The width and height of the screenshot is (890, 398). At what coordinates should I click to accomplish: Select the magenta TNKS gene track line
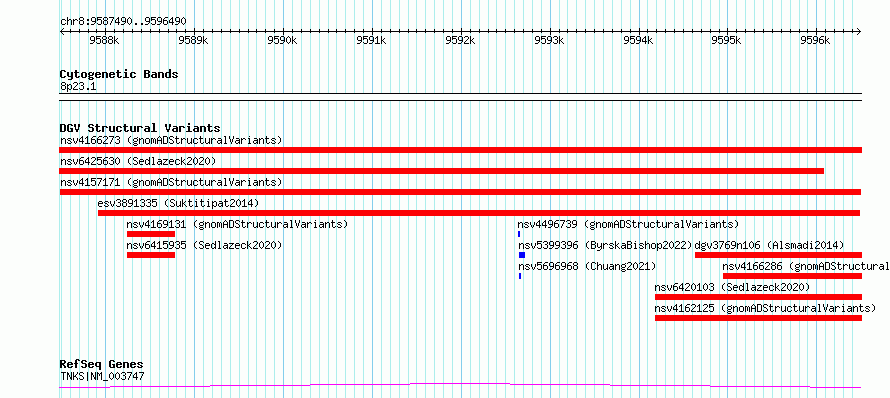tap(460, 386)
